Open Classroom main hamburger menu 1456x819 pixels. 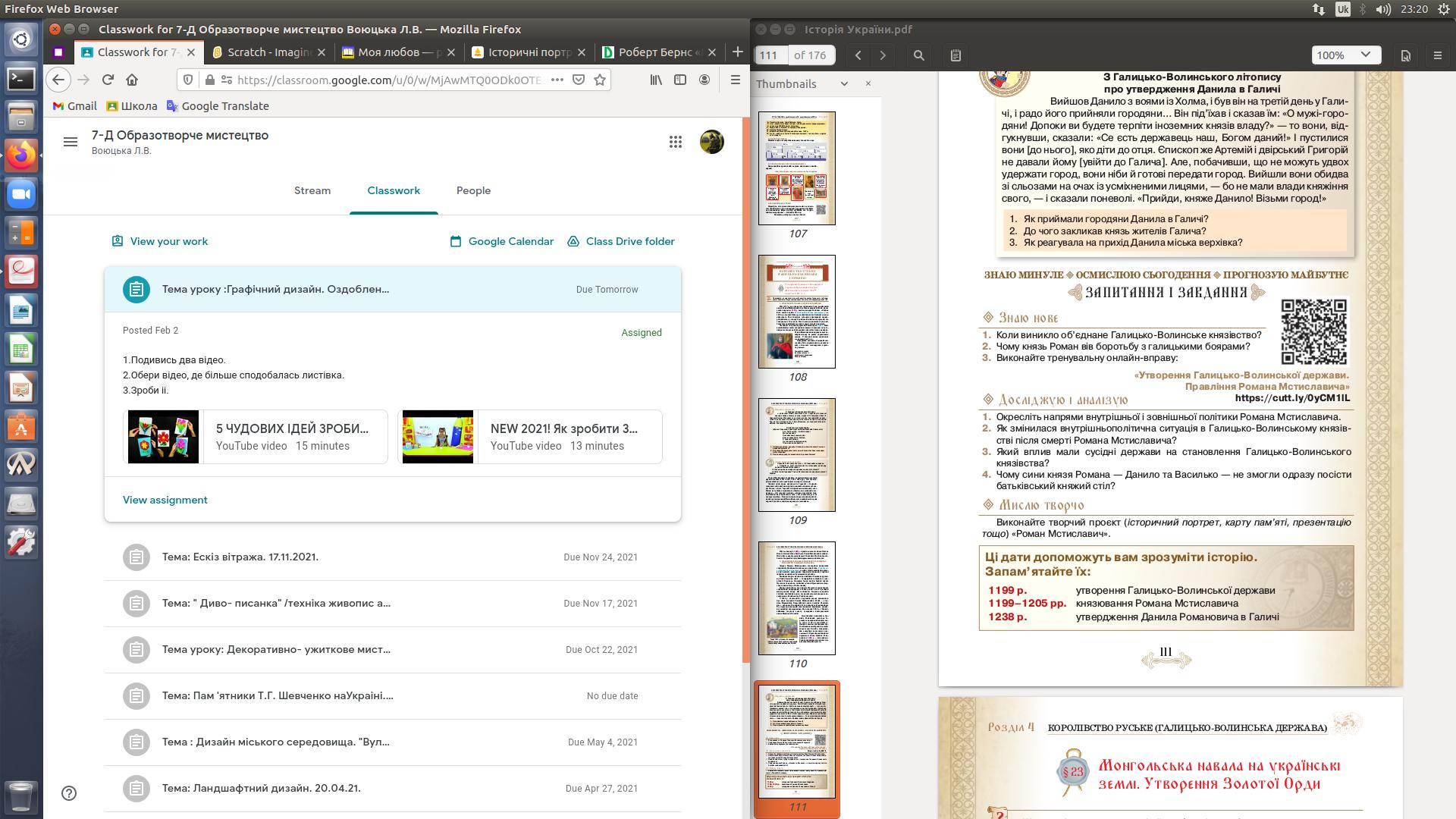pyautogui.click(x=71, y=142)
